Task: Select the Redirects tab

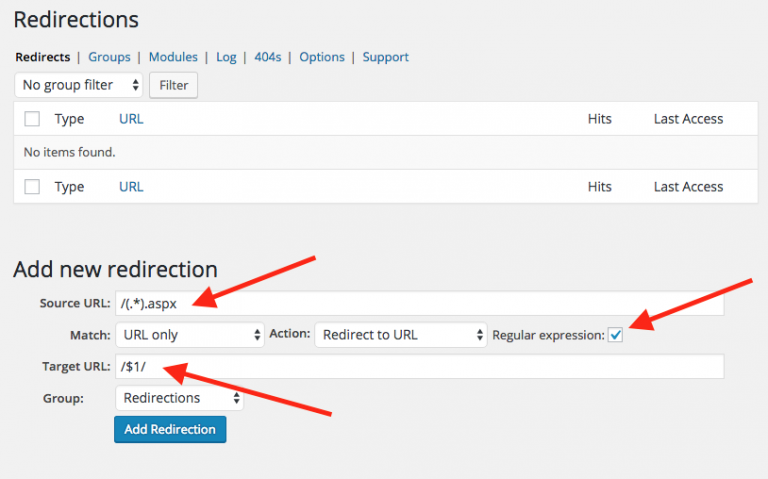Action: (43, 57)
